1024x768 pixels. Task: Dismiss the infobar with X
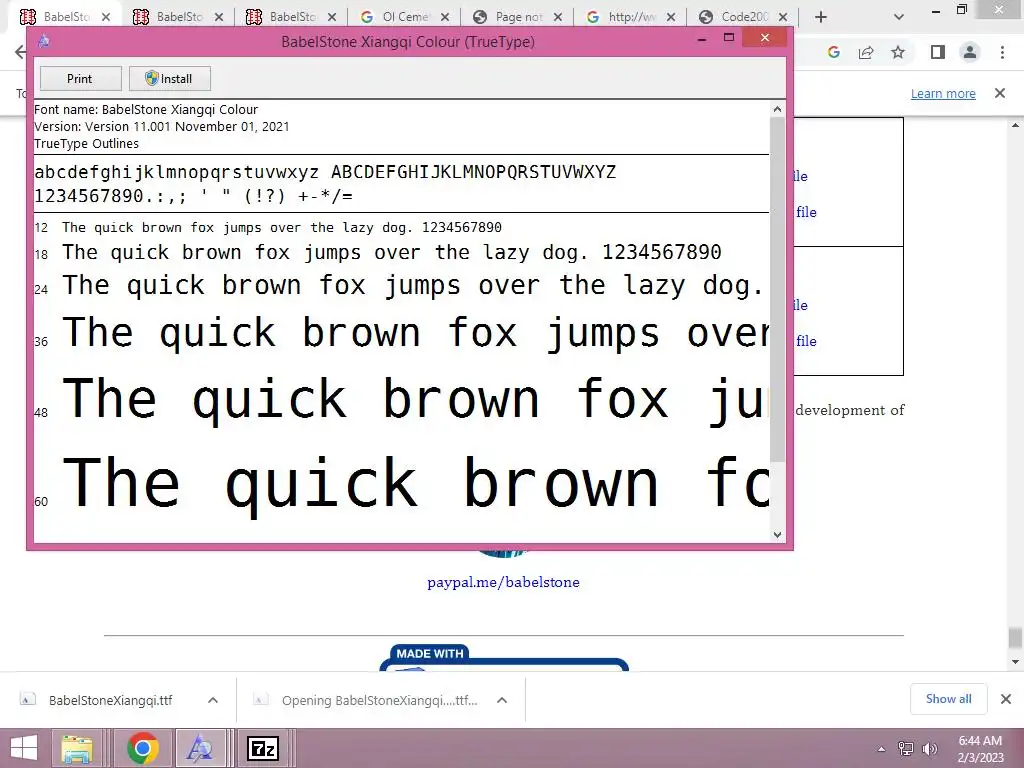[x=1000, y=93]
